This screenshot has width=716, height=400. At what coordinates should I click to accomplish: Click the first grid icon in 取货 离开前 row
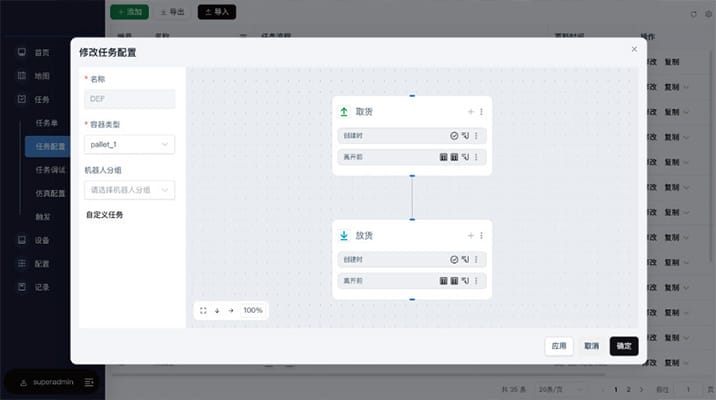(443, 157)
